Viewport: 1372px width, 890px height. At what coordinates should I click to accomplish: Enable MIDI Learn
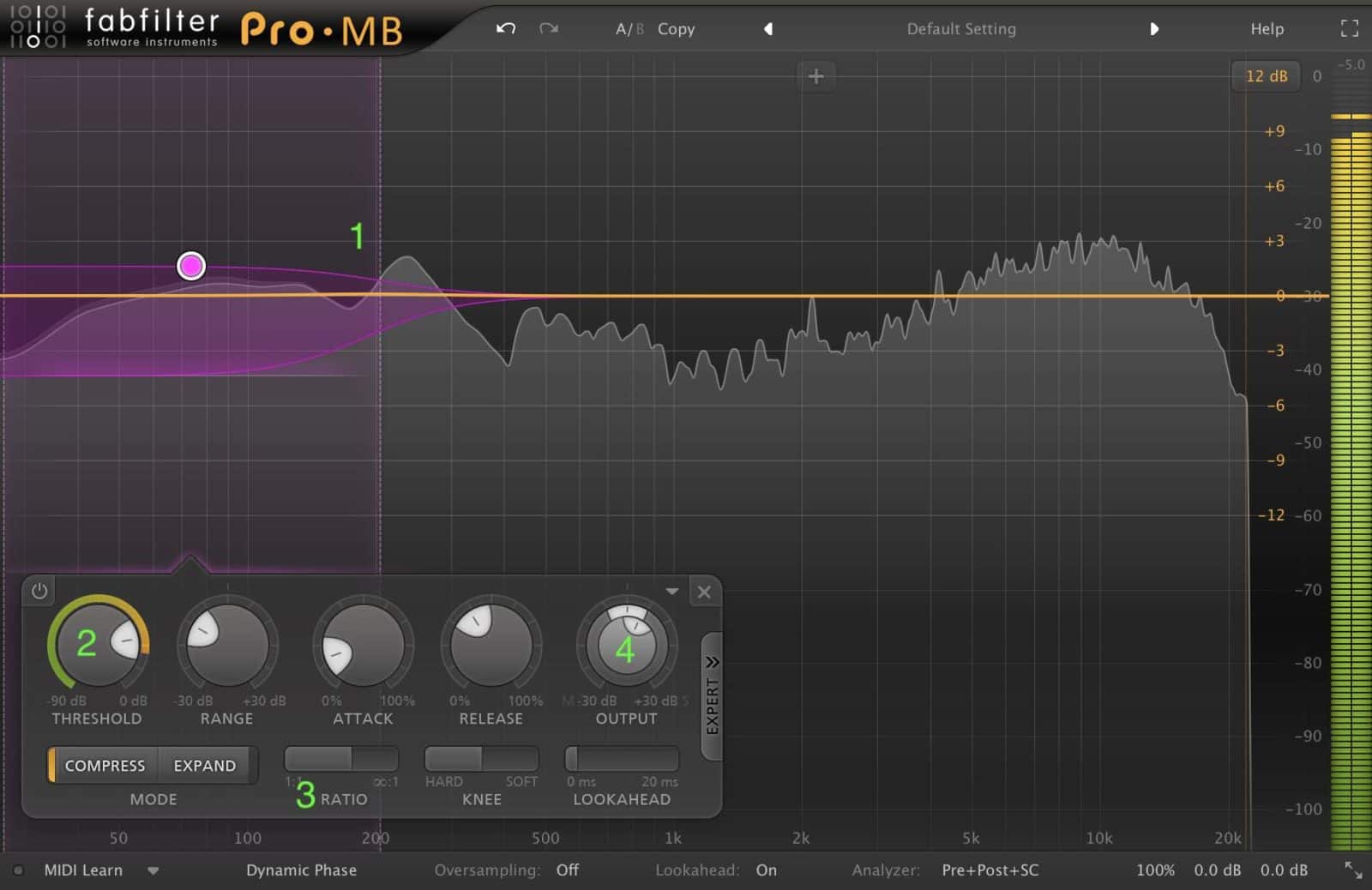pos(83,869)
